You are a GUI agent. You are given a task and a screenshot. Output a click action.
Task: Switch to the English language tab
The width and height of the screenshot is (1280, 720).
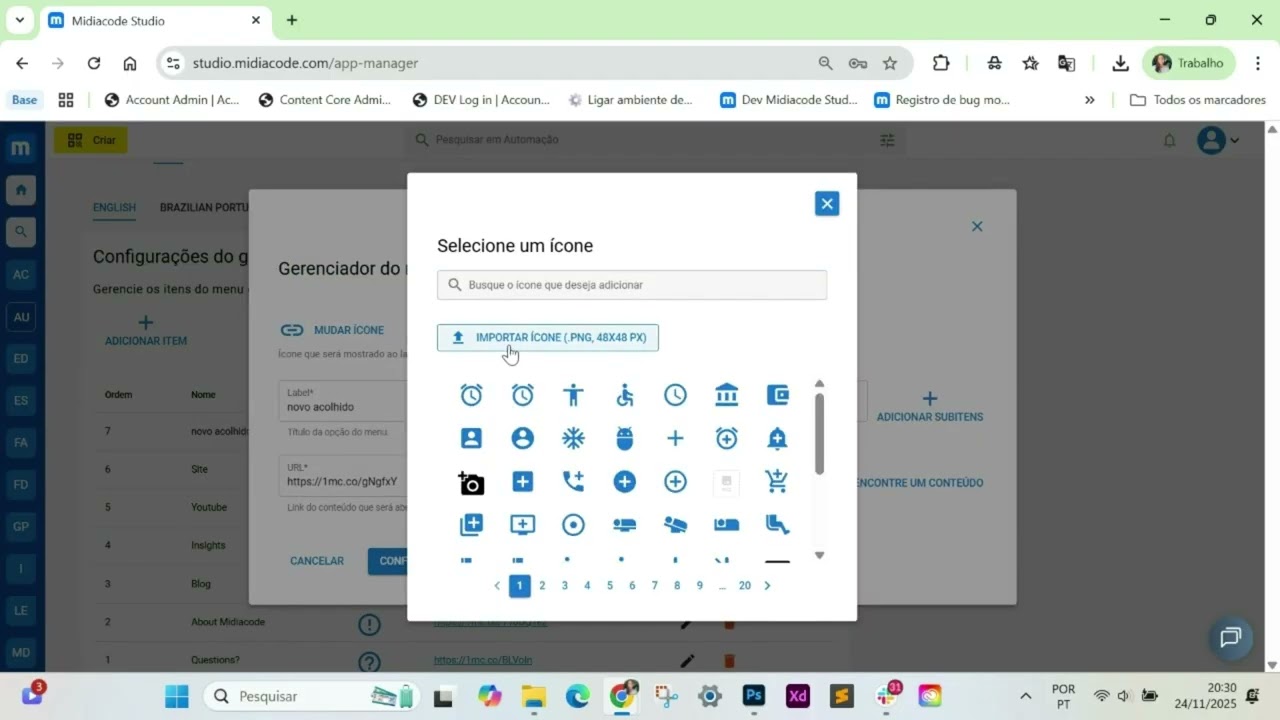tap(114, 208)
